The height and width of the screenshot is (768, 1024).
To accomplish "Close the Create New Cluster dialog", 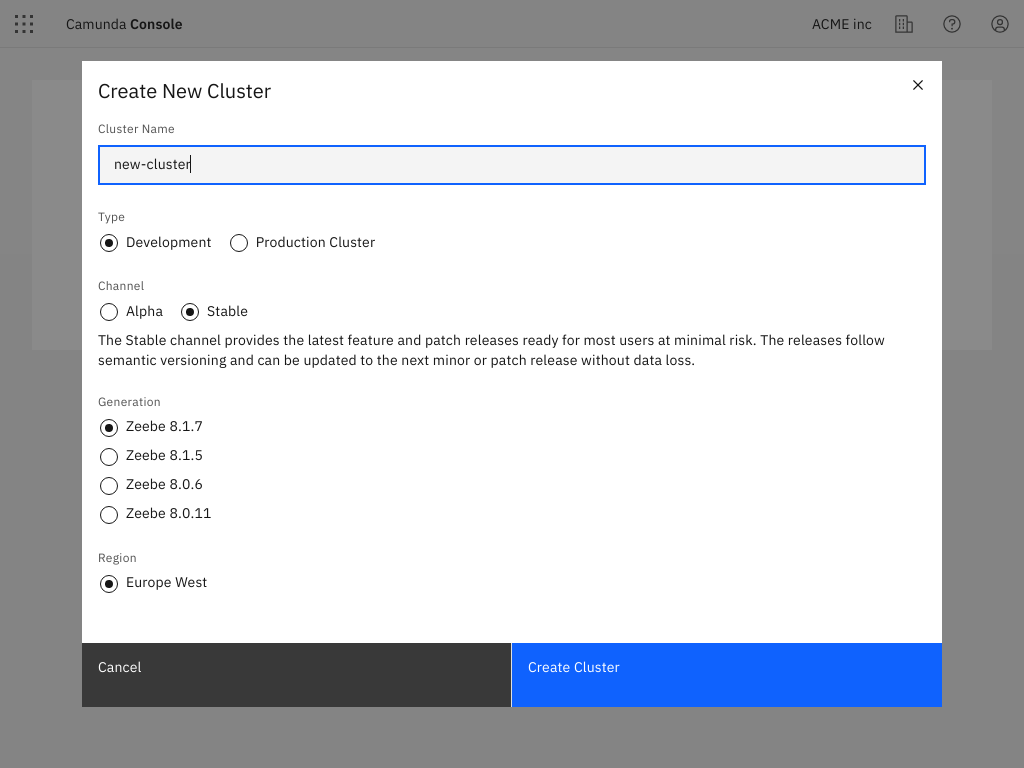I will coord(917,85).
